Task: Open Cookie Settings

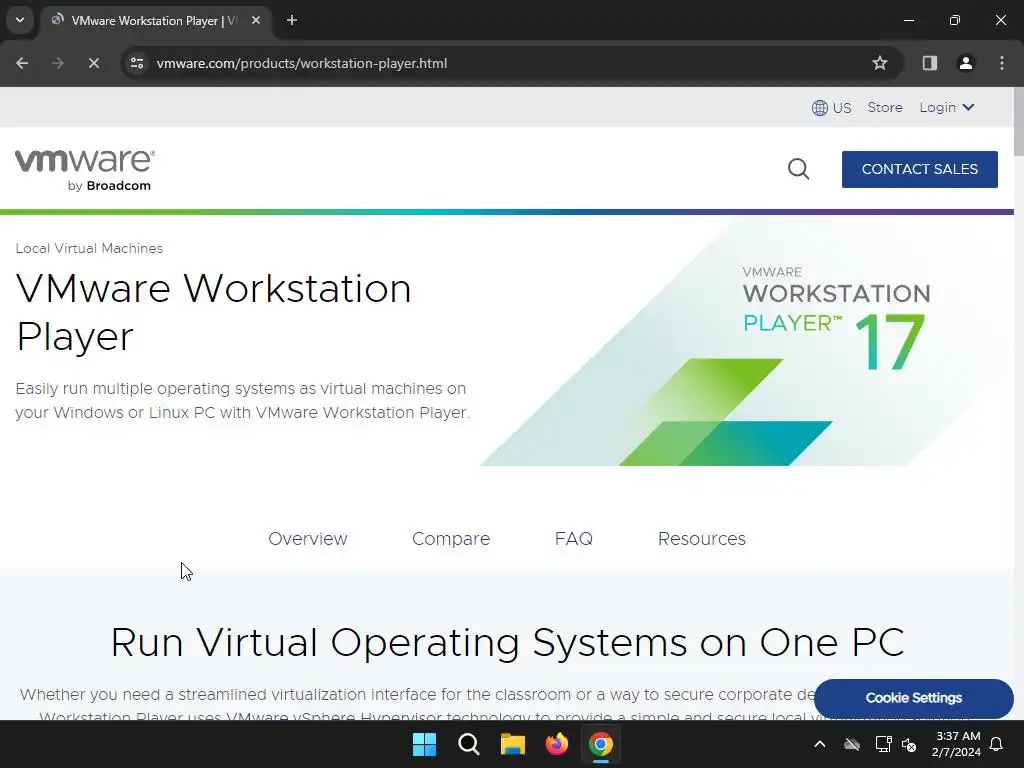Action: click(x=914, y=698)
